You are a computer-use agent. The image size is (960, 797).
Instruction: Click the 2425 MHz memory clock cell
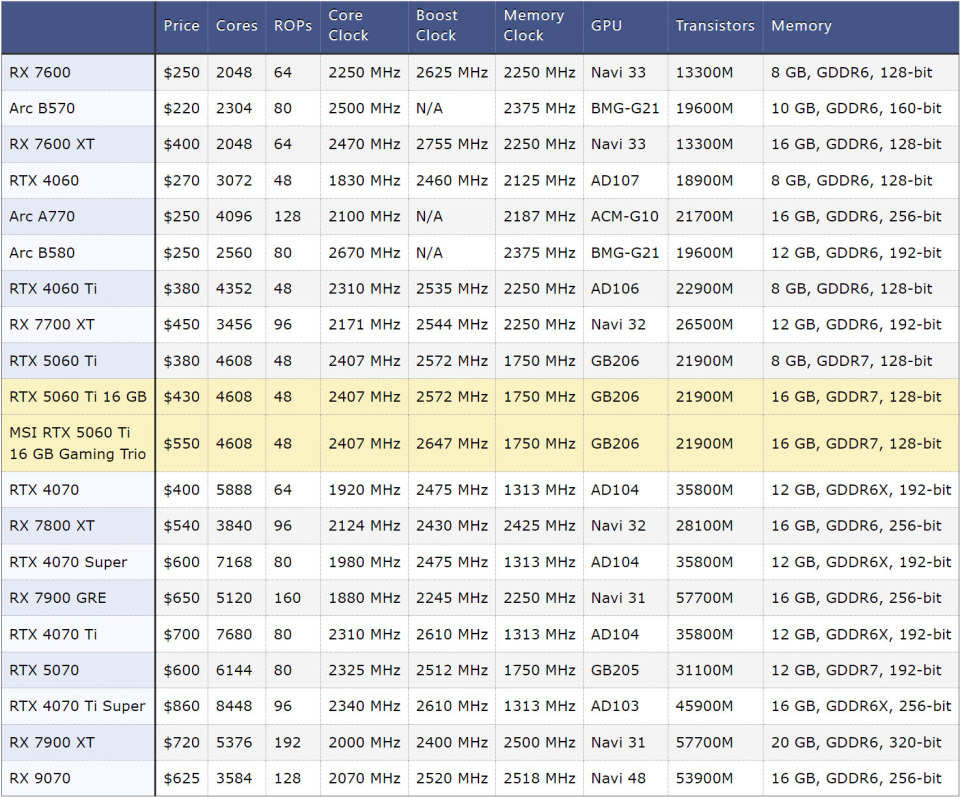[x=539, y=526]
